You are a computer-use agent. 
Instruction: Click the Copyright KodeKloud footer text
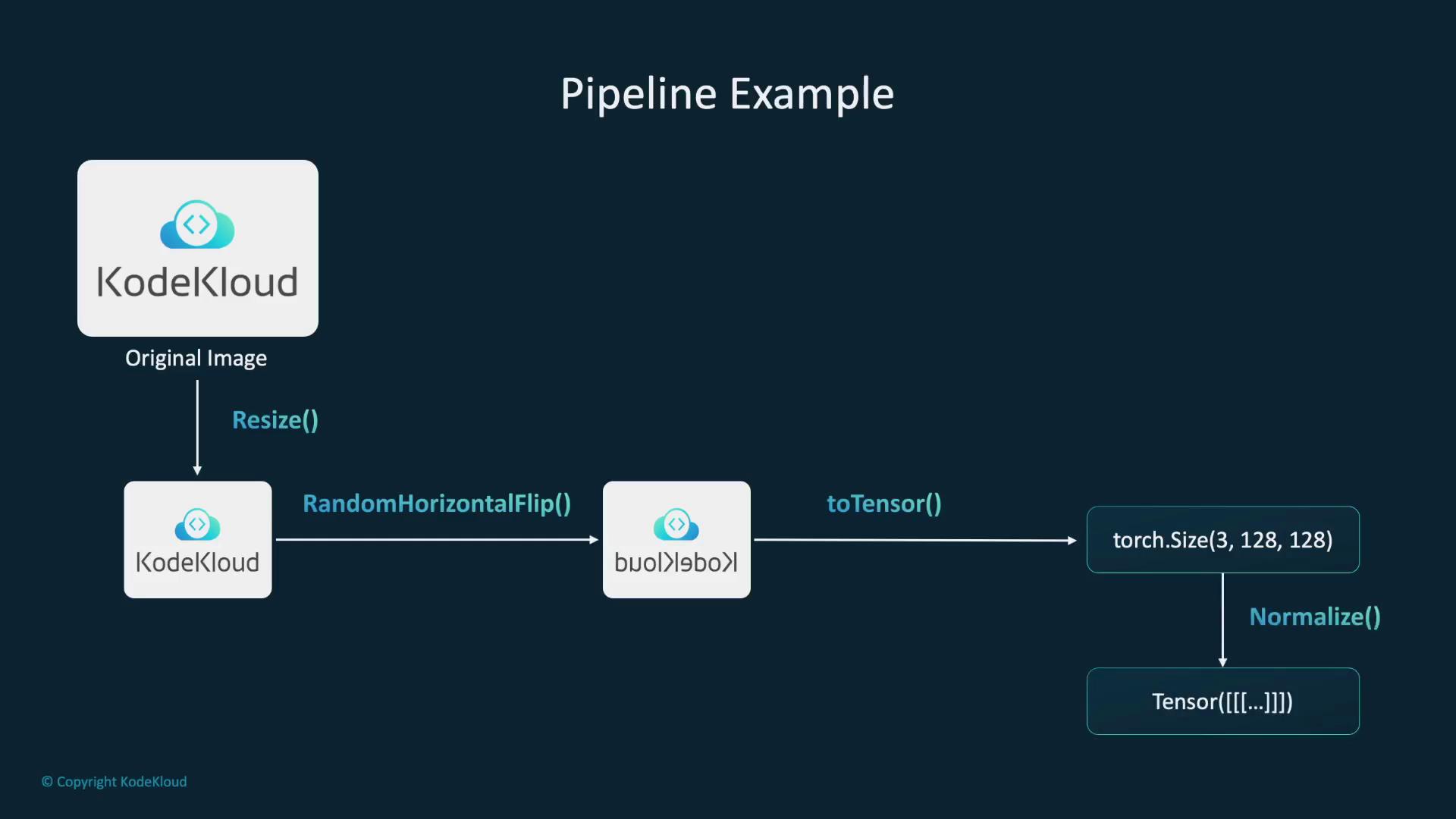coord(115,782)
